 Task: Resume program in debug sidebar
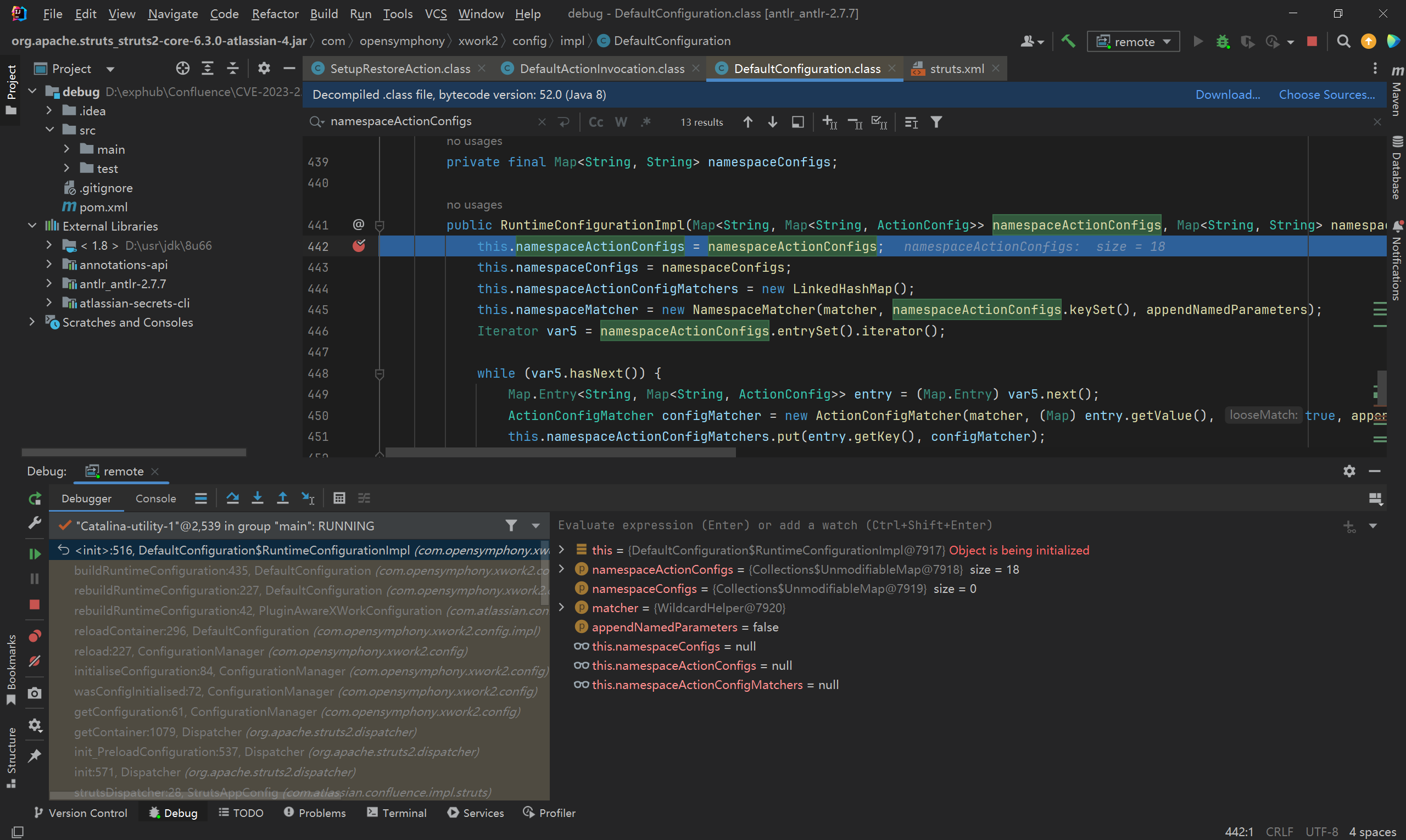click(35, 553)
